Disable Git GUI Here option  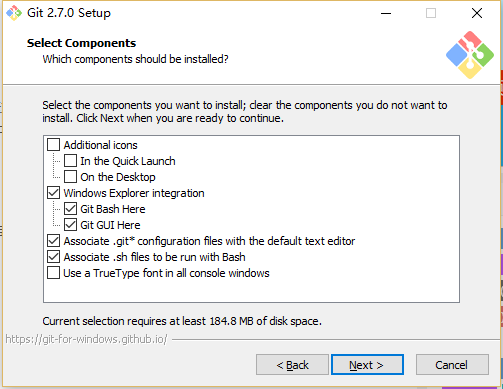(70, 225)
